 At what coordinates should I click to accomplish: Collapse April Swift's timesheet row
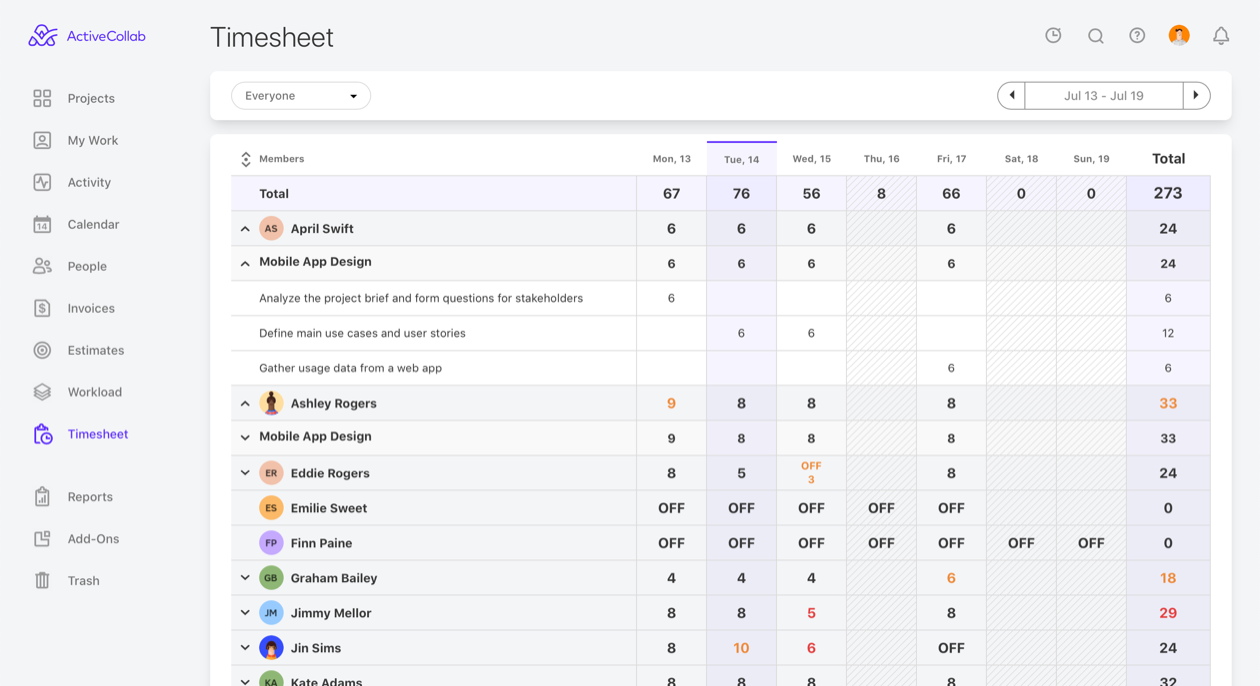(245, 229)
